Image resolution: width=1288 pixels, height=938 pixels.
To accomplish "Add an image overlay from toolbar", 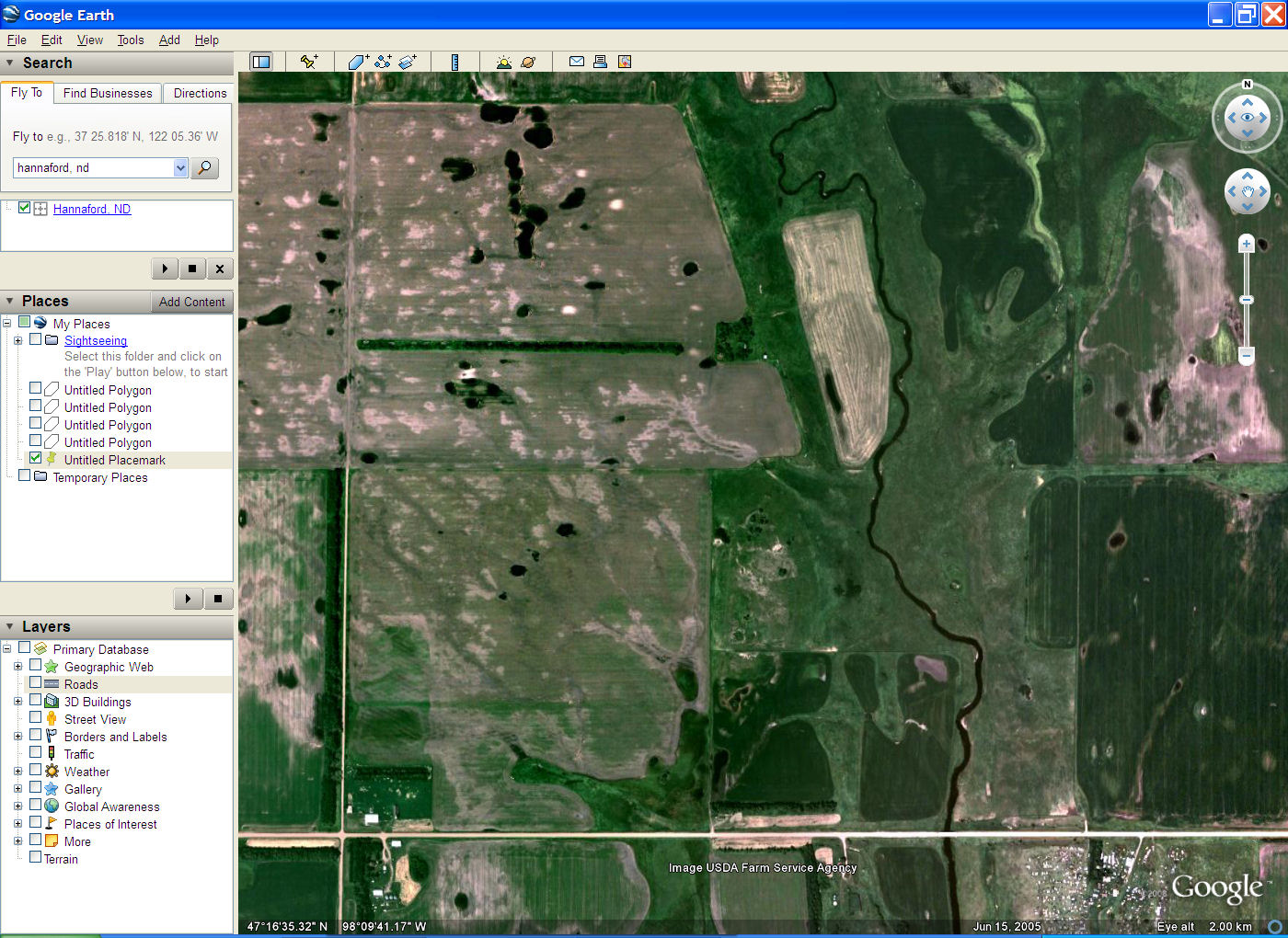I will [x=408, y=62].
